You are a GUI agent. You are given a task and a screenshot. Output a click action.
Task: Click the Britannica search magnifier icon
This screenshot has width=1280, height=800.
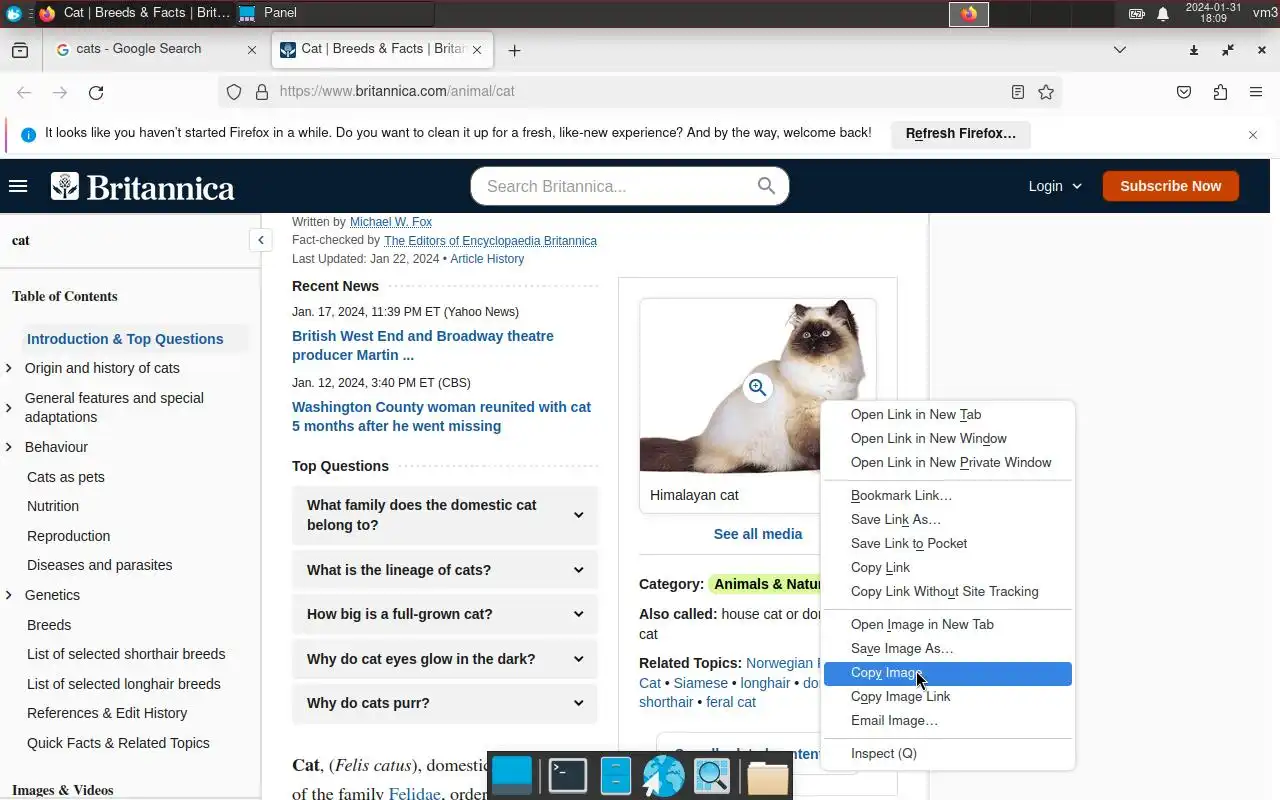[766, 186]
